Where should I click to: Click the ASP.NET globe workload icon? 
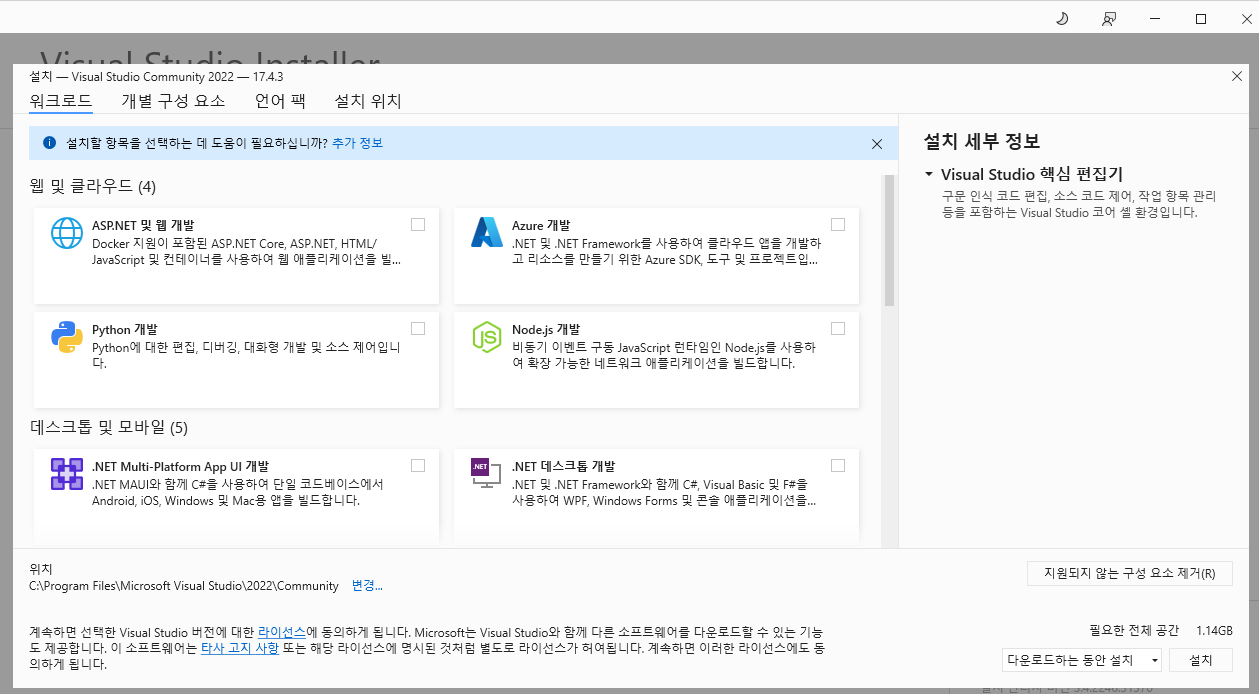[67, 233]
